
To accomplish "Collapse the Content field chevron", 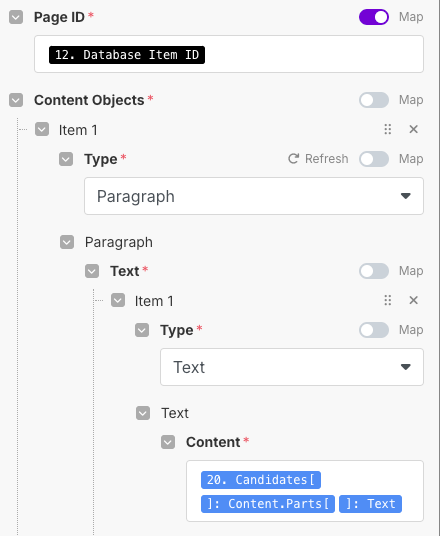I will [x=168, y=442].
